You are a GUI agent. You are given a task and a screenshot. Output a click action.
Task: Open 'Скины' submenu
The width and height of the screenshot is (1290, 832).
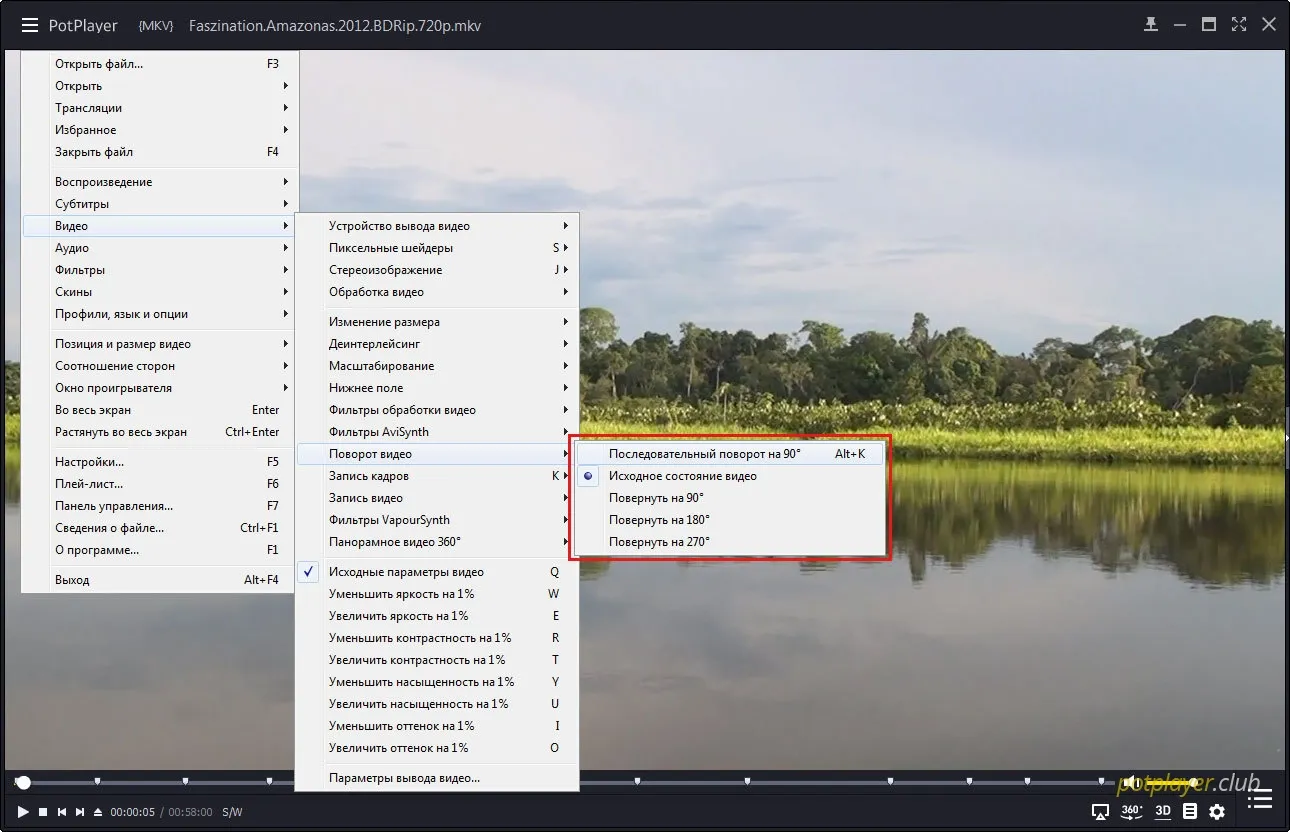(x=158, y=292)
